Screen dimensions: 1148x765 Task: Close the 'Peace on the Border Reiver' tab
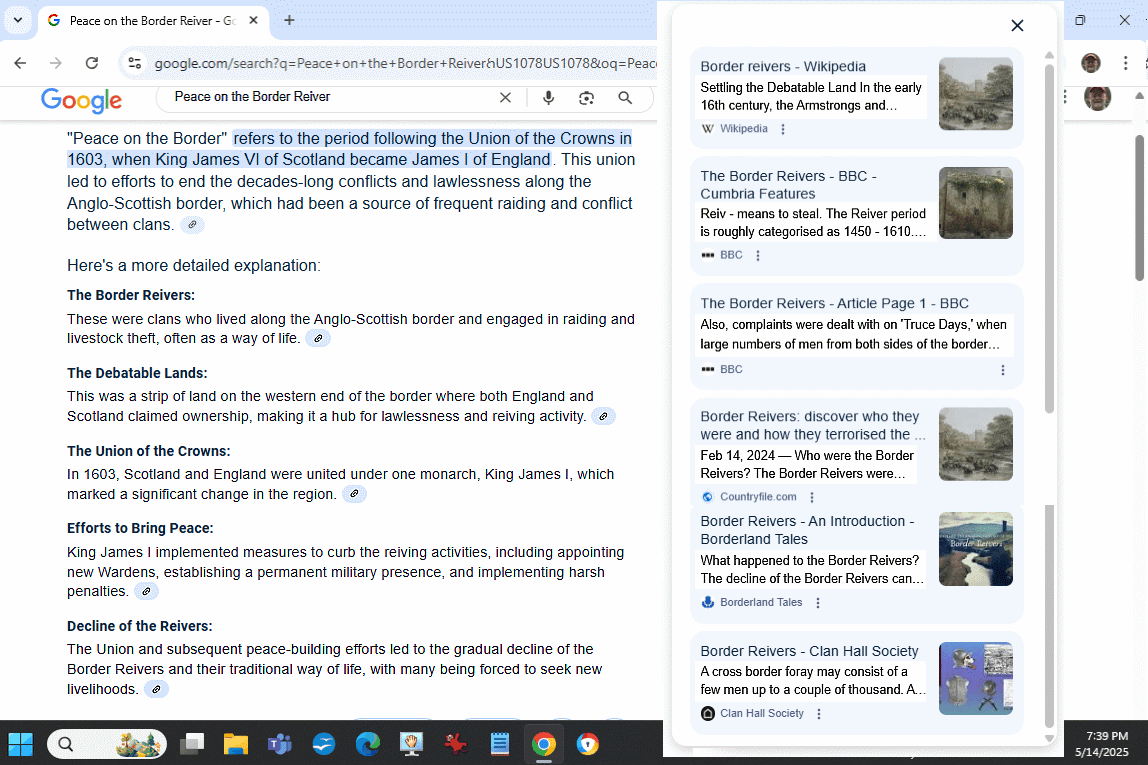click(253, 20)
